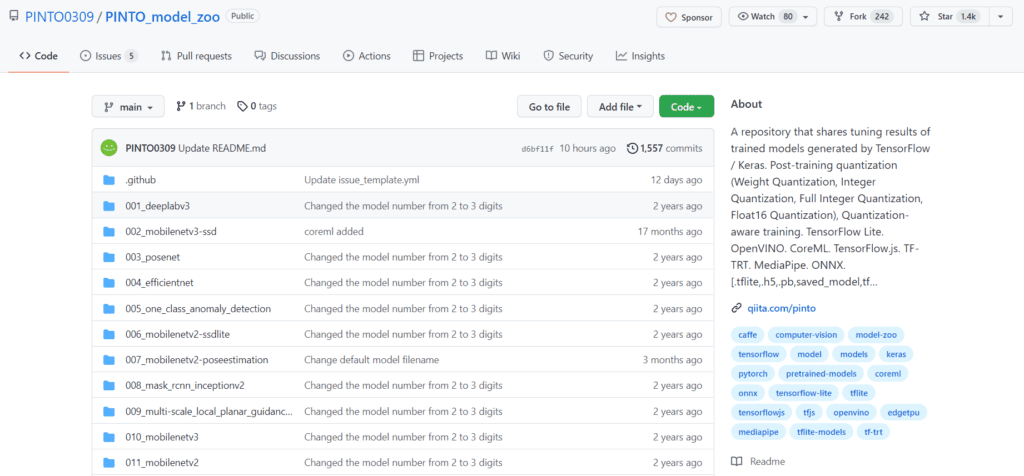Click folder icon for 009_multi-scale_local_planar_guidance
The image size is (1024, 476).
coord(109,411)
